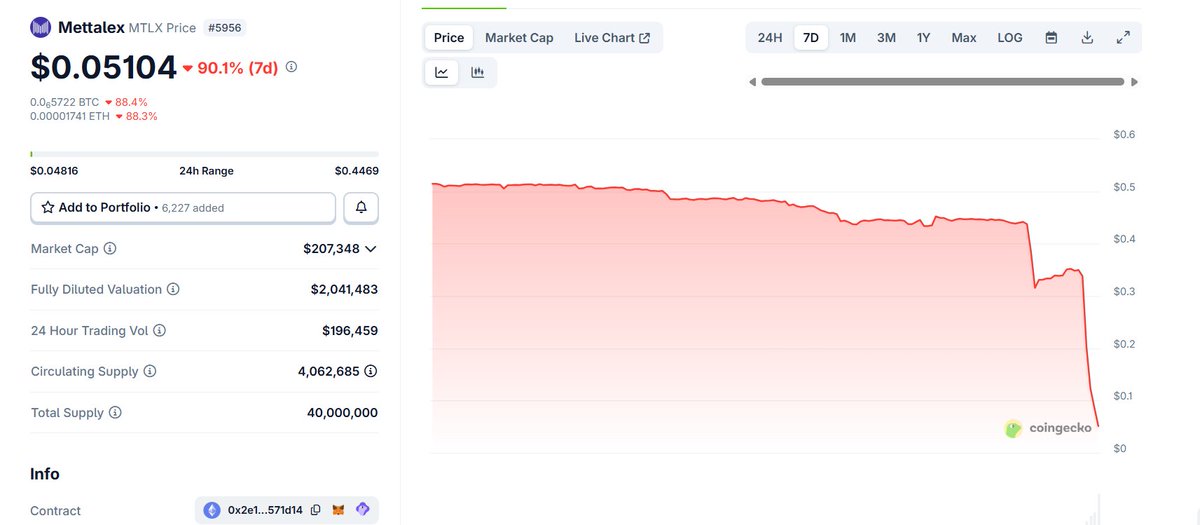Click info icon next to Total Supply
The image size is (1200, 525).
tap(115, 412)
